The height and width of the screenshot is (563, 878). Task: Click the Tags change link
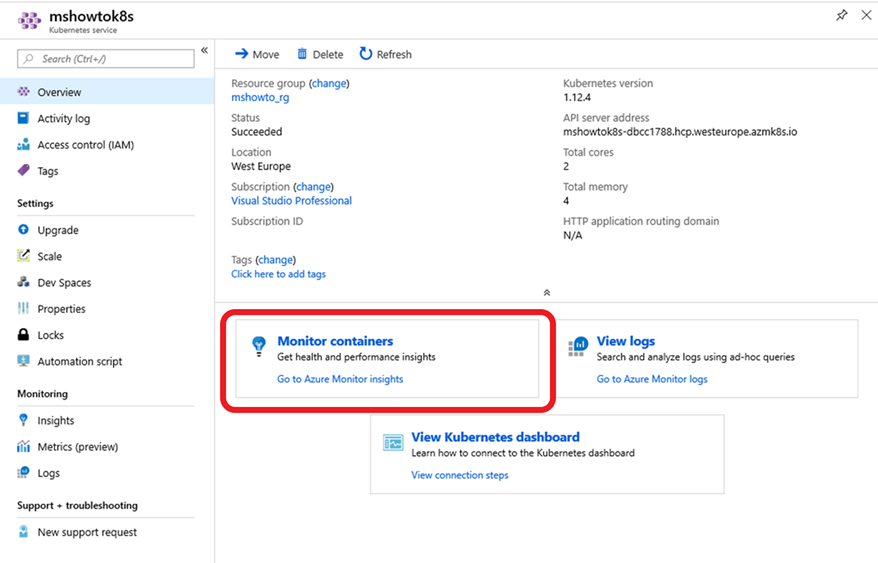point(275,260)
